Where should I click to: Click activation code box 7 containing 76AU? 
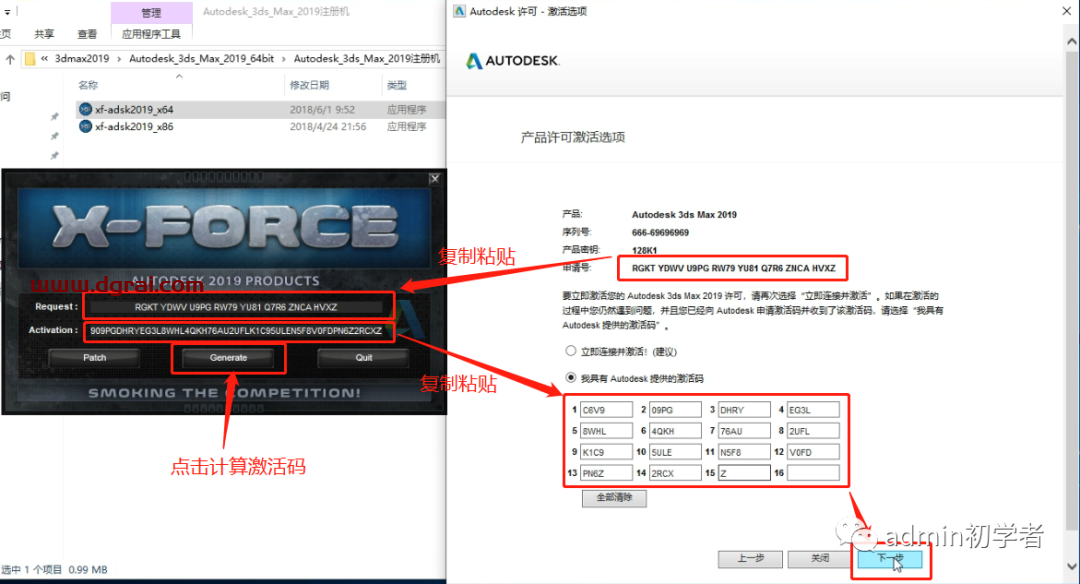pyautogui.click(x=744, y=431)
